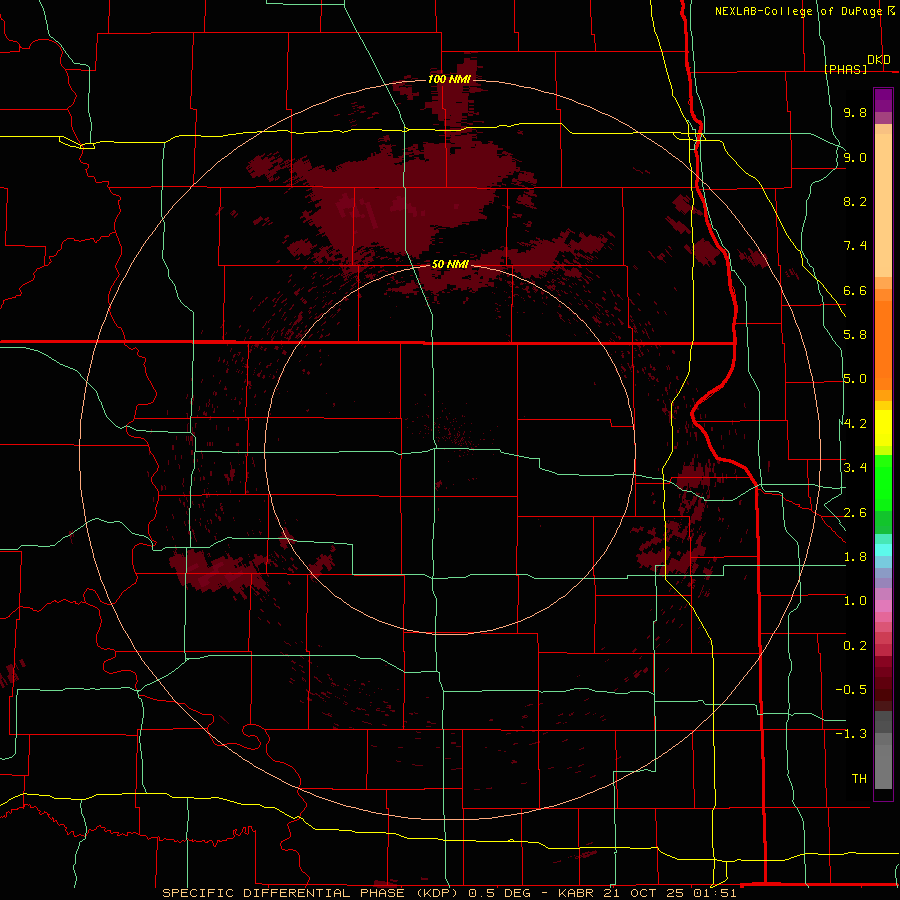
Task: Click the cyan segment of the color bar
Action: [883, 550]
